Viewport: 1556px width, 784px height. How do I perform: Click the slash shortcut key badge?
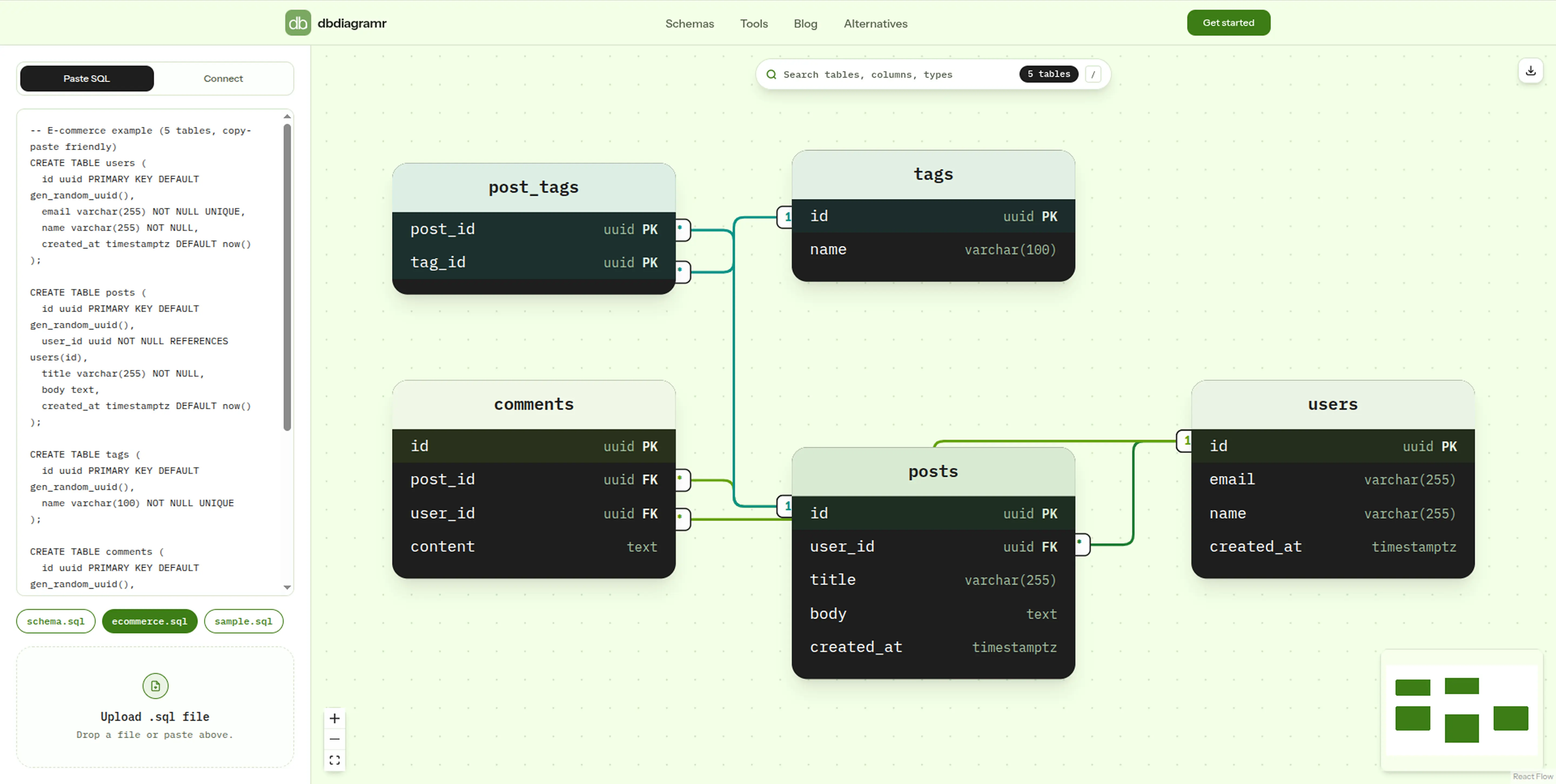pyautogui.click(x=1093, y=74)
